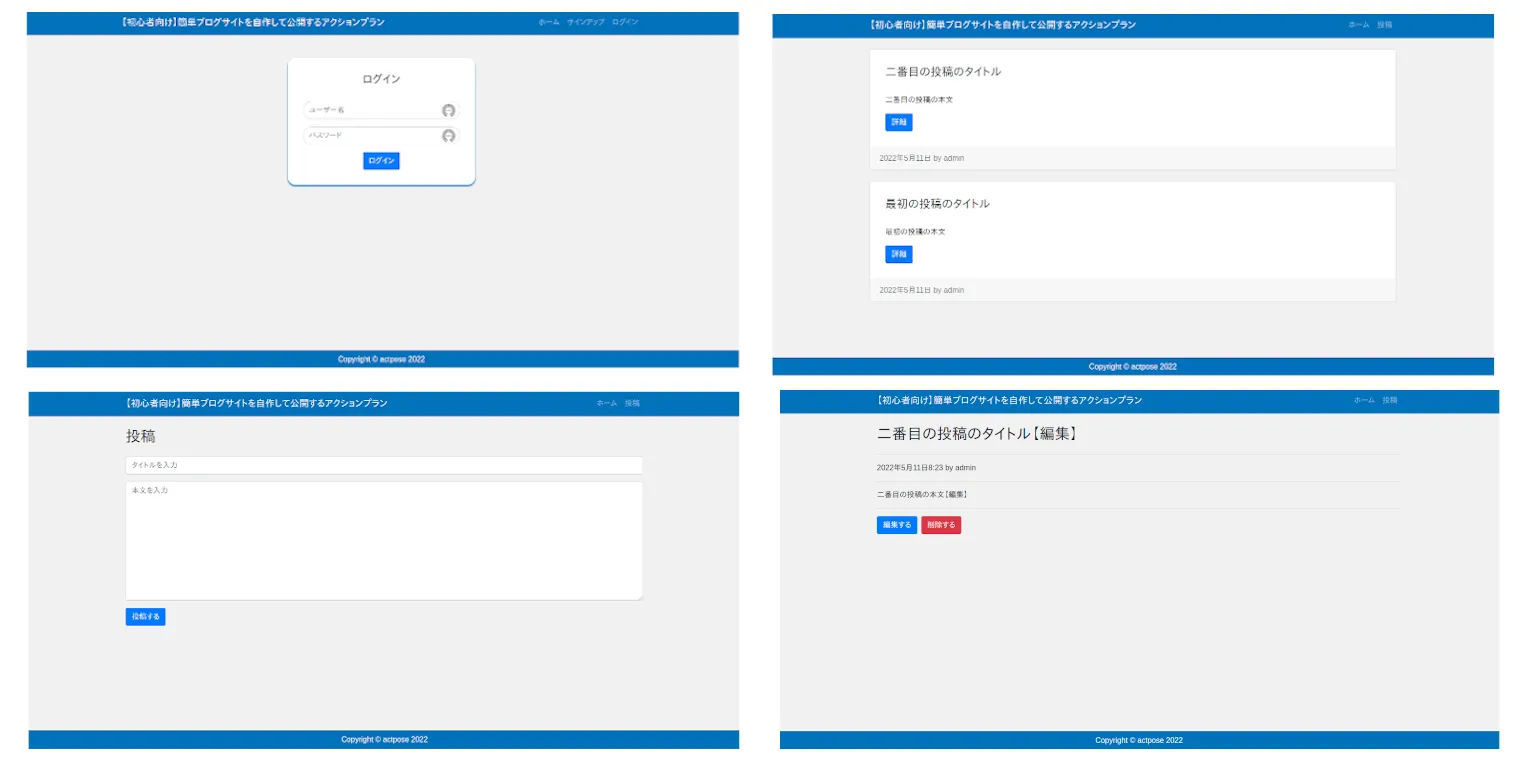Open 投稿 in the navigation bar

tap(1386, 24)
